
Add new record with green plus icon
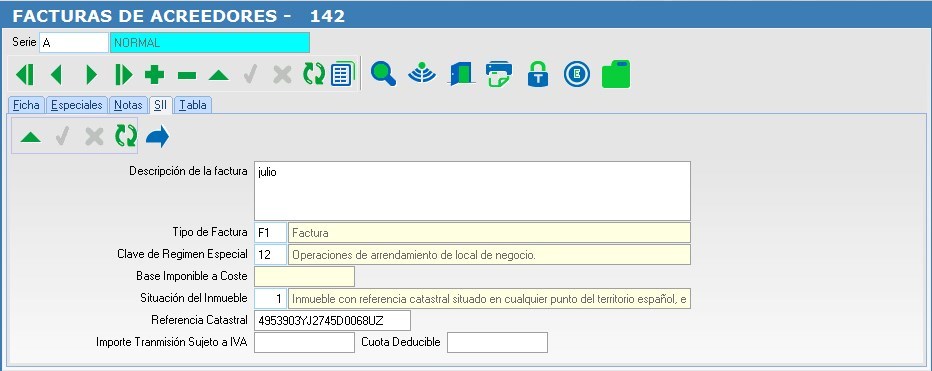pyautogui.click(x=155, y=75)
